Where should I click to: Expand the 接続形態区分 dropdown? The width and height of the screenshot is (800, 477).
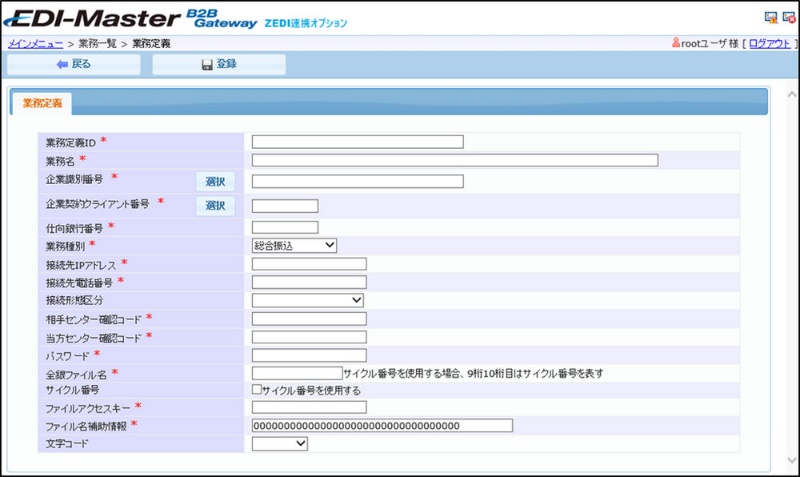coord(308,299)
